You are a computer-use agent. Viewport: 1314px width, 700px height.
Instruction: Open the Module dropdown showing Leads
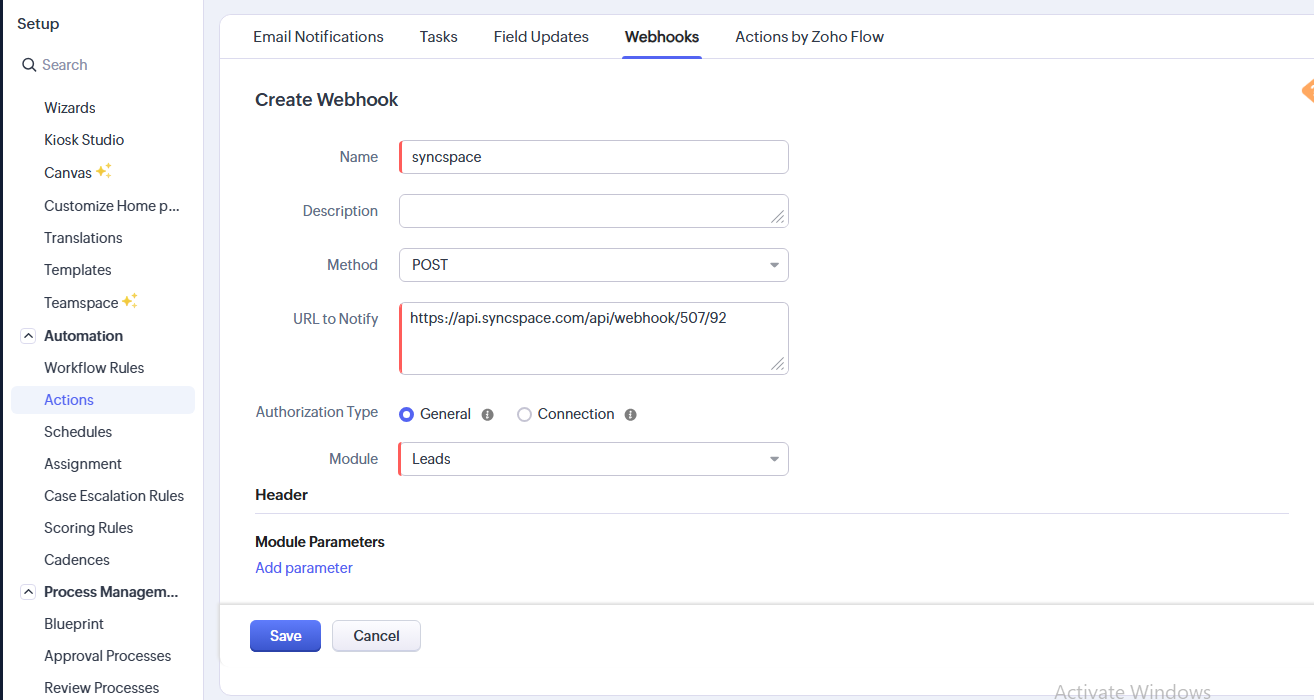pyautogui.click(x=593, y=459)
